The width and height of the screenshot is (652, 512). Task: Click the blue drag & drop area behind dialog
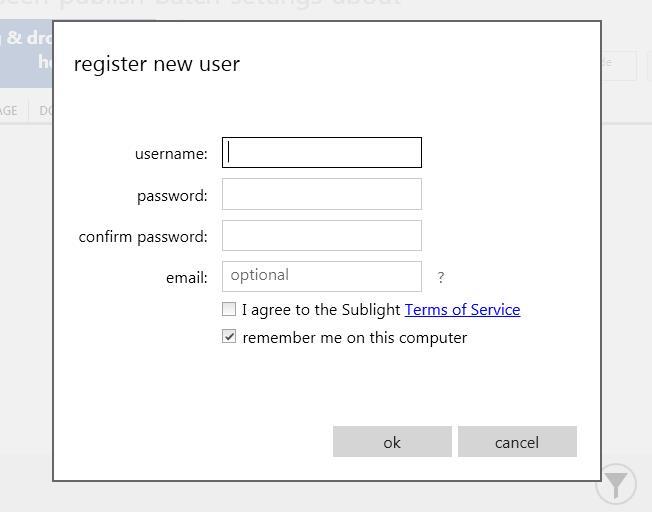tap(26, 53)
